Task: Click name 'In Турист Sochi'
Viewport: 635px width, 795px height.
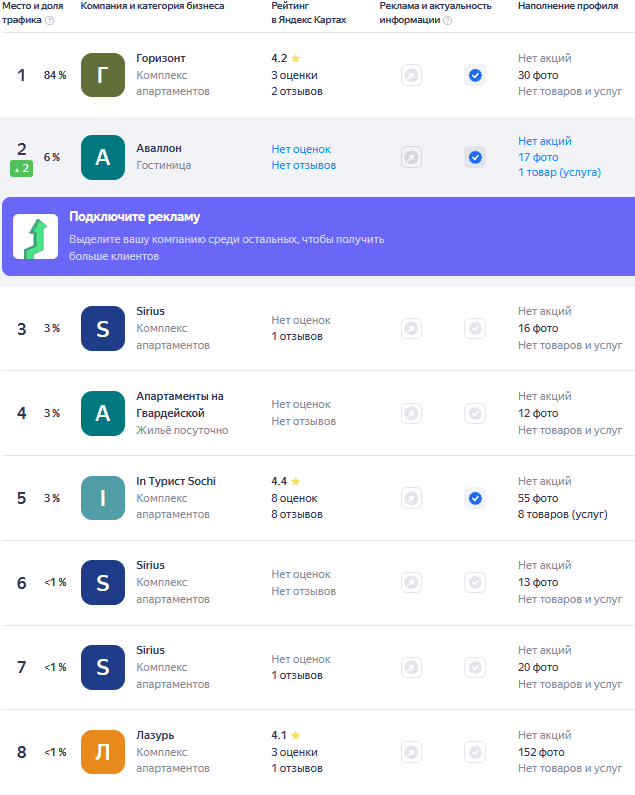Action: pyautogui.click(x=176, y=481)
